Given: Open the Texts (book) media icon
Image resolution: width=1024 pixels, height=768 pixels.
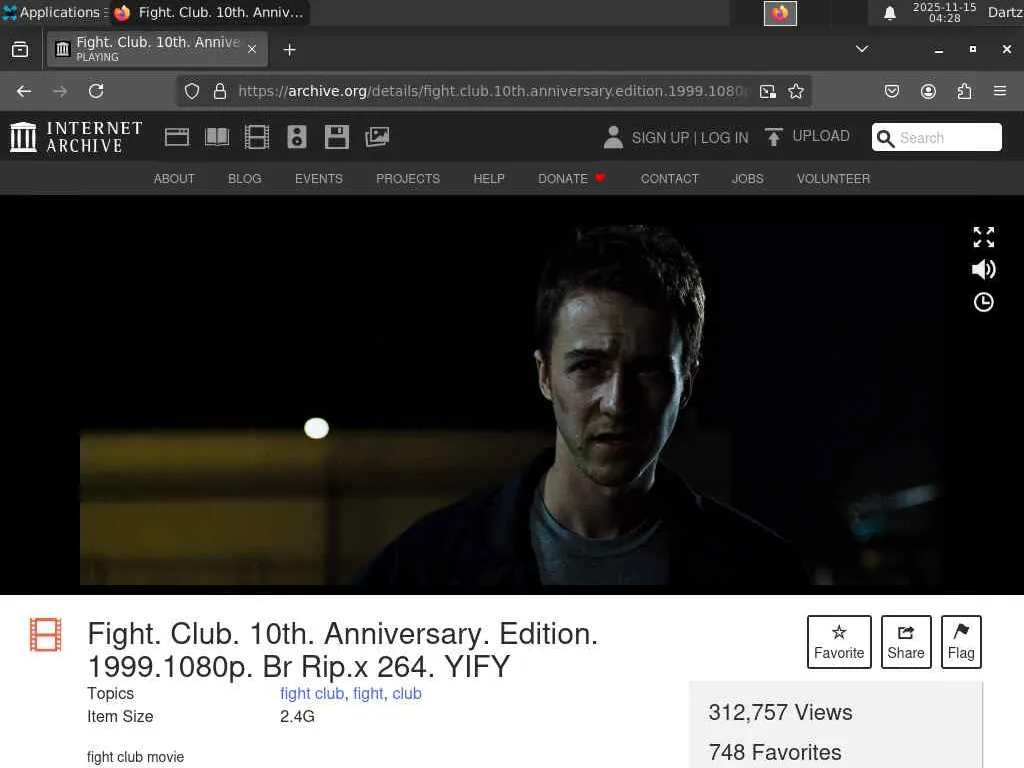Looking at the screenshot, I should pyautogui.click(x=217, y=137).
